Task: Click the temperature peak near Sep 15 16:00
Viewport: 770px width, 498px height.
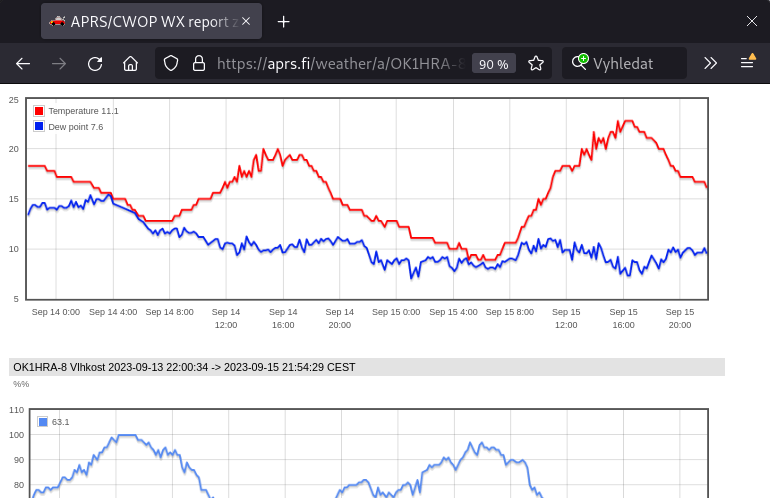Action: (626, 122)
